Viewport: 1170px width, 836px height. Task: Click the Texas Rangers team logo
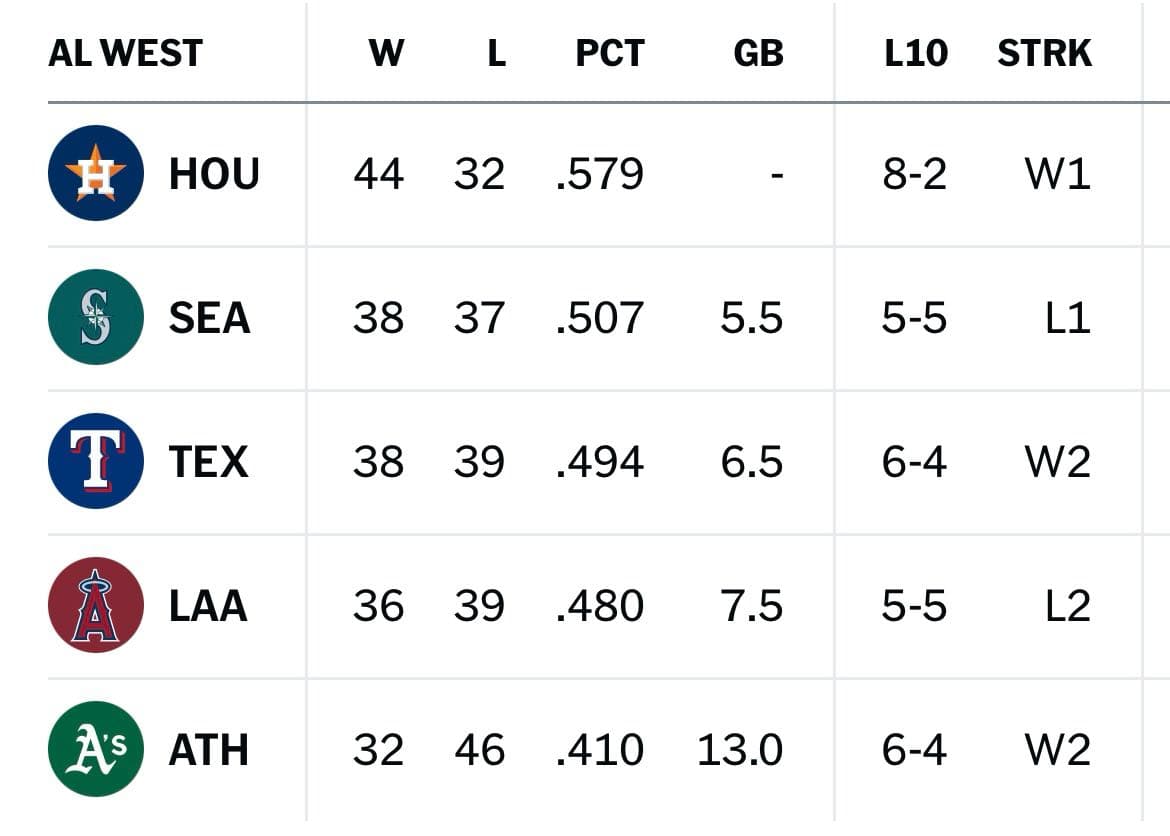point(96,461)
